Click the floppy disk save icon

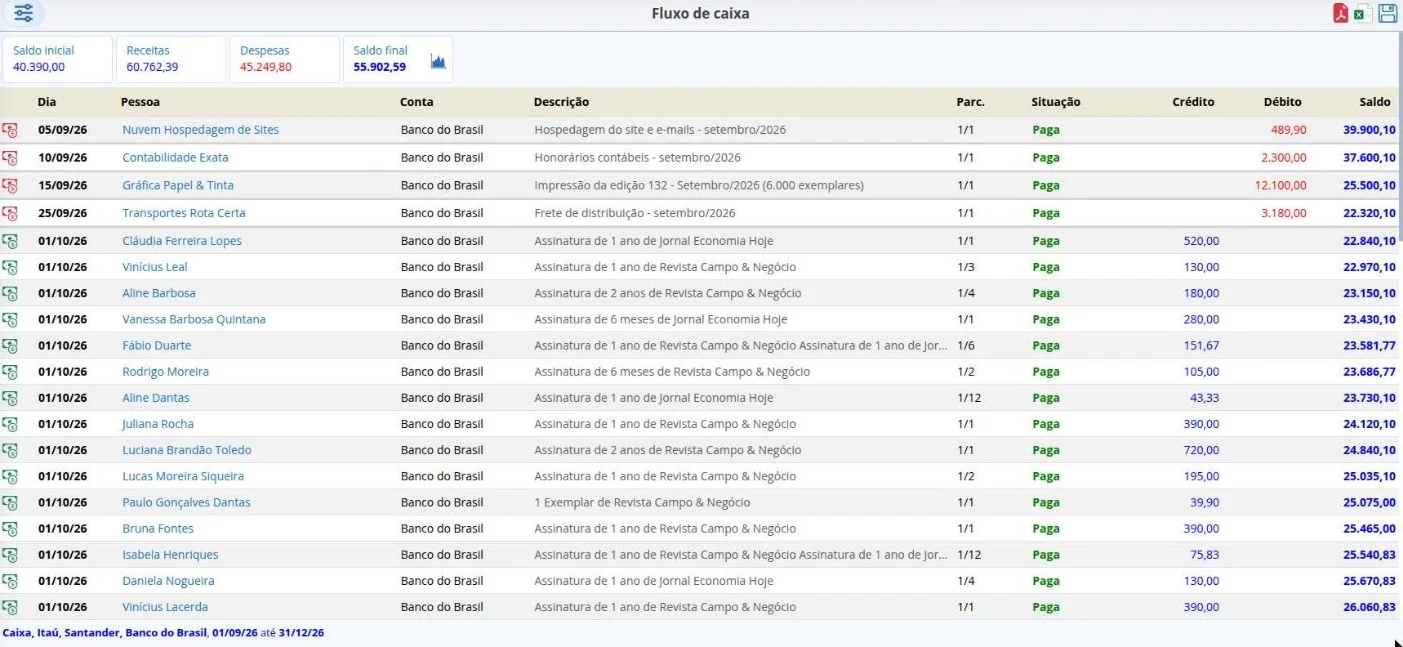pos(1388,13)
